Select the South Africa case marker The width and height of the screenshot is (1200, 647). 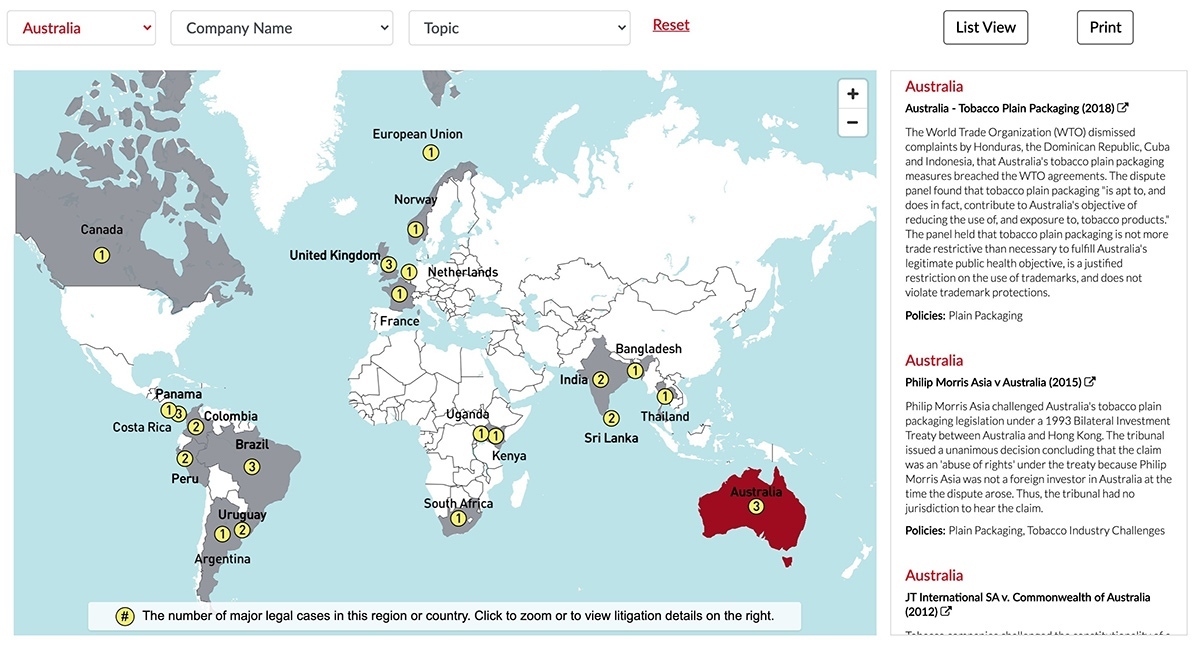click(x=458, y=518)
